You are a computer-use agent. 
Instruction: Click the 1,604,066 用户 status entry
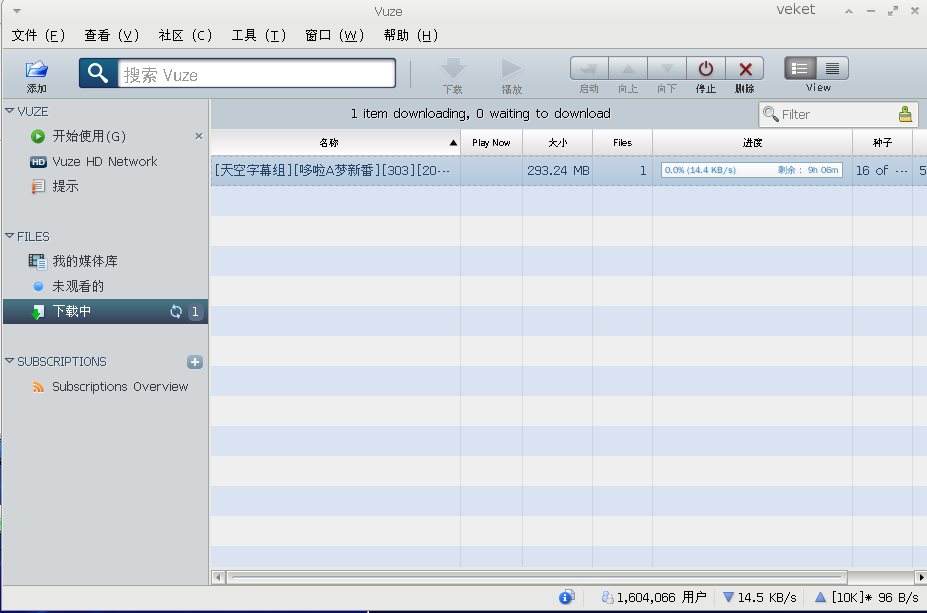[654, 598]
